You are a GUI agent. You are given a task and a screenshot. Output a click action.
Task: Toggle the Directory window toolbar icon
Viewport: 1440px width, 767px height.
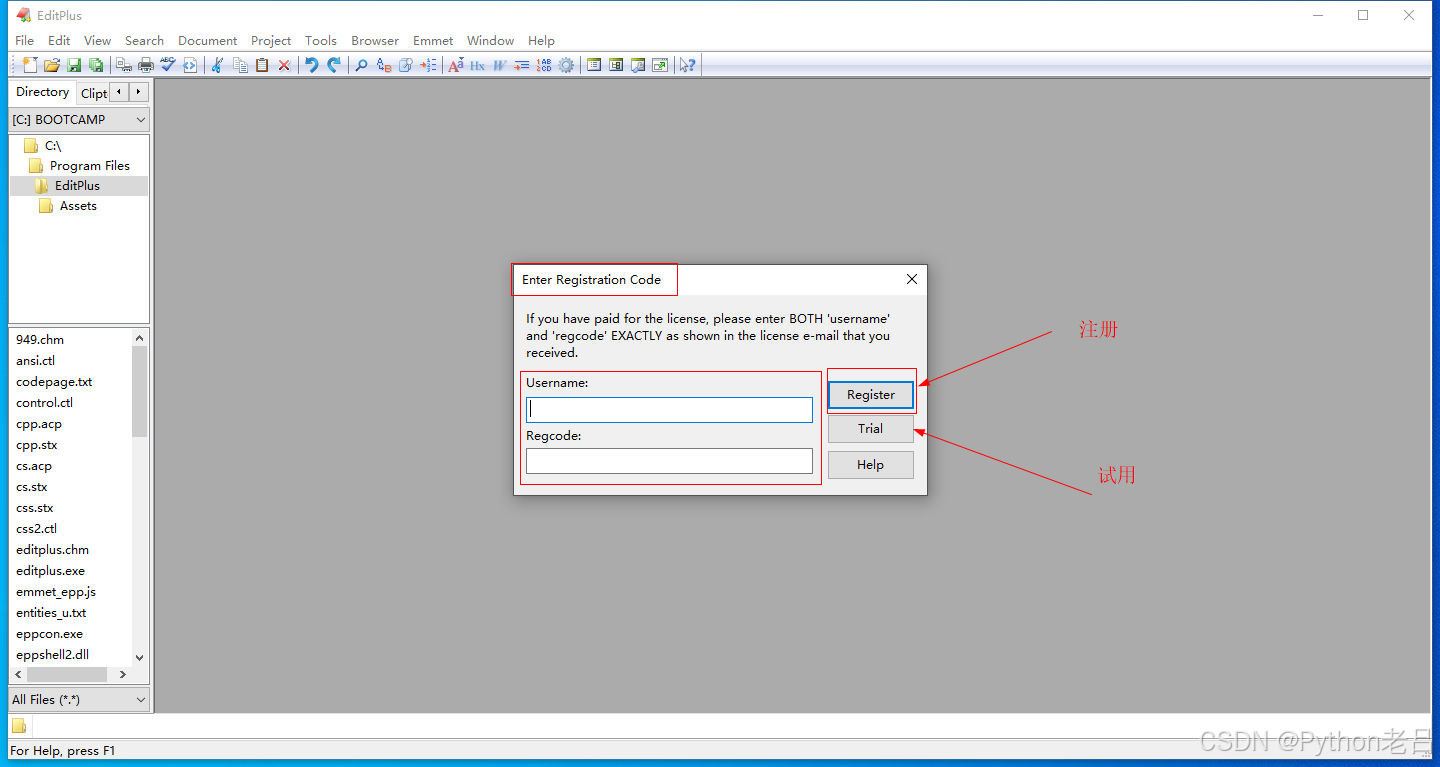[x=594, y=65]
